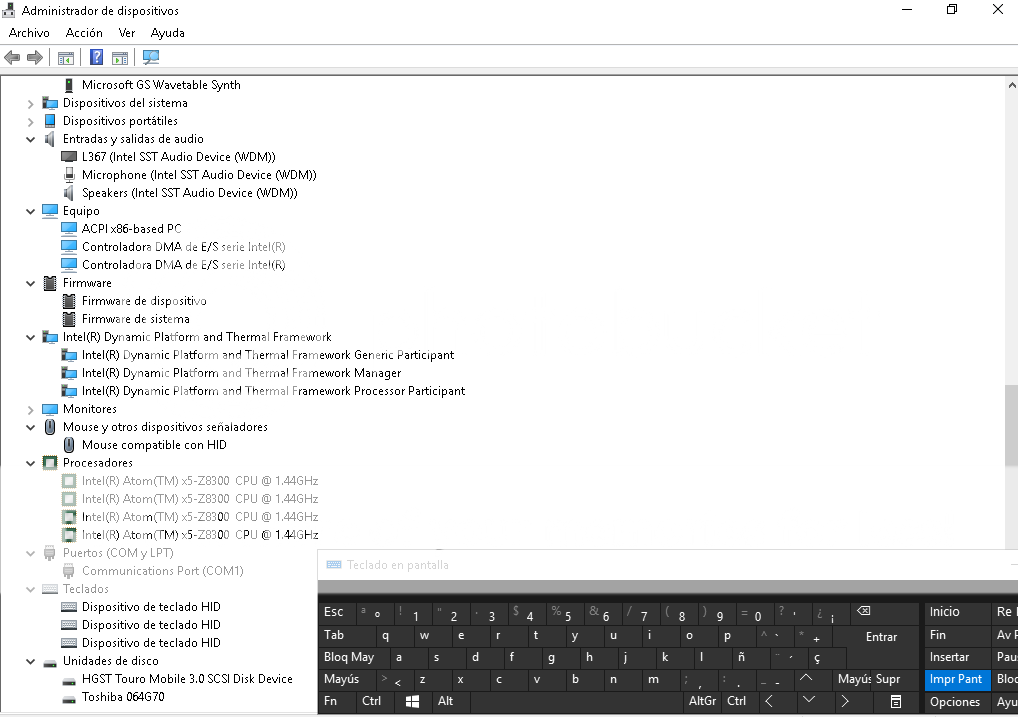Toggle the Fn key on the on-screen keyboard

tap(331, 701)
